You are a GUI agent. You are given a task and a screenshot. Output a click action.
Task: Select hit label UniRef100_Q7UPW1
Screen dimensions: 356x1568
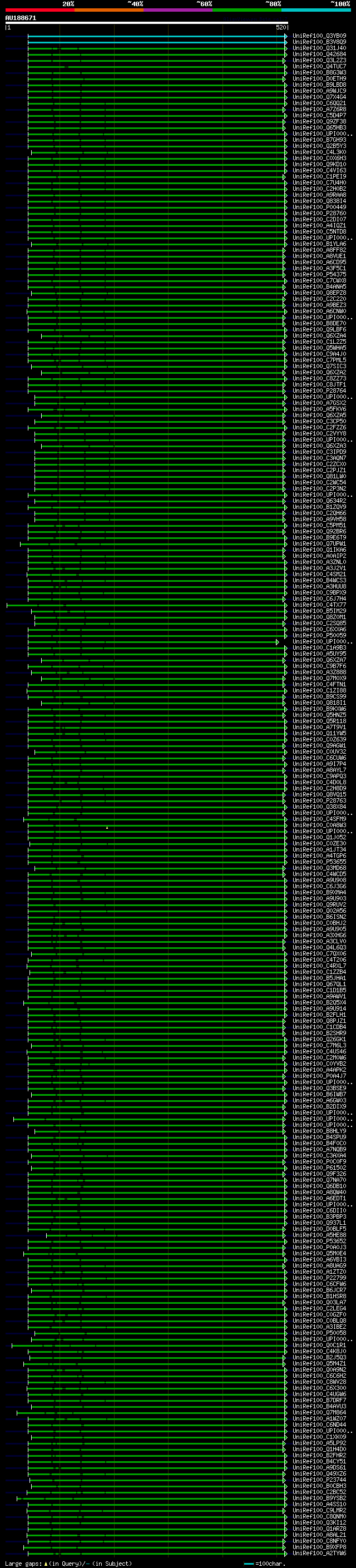click(x=319, y=543)
